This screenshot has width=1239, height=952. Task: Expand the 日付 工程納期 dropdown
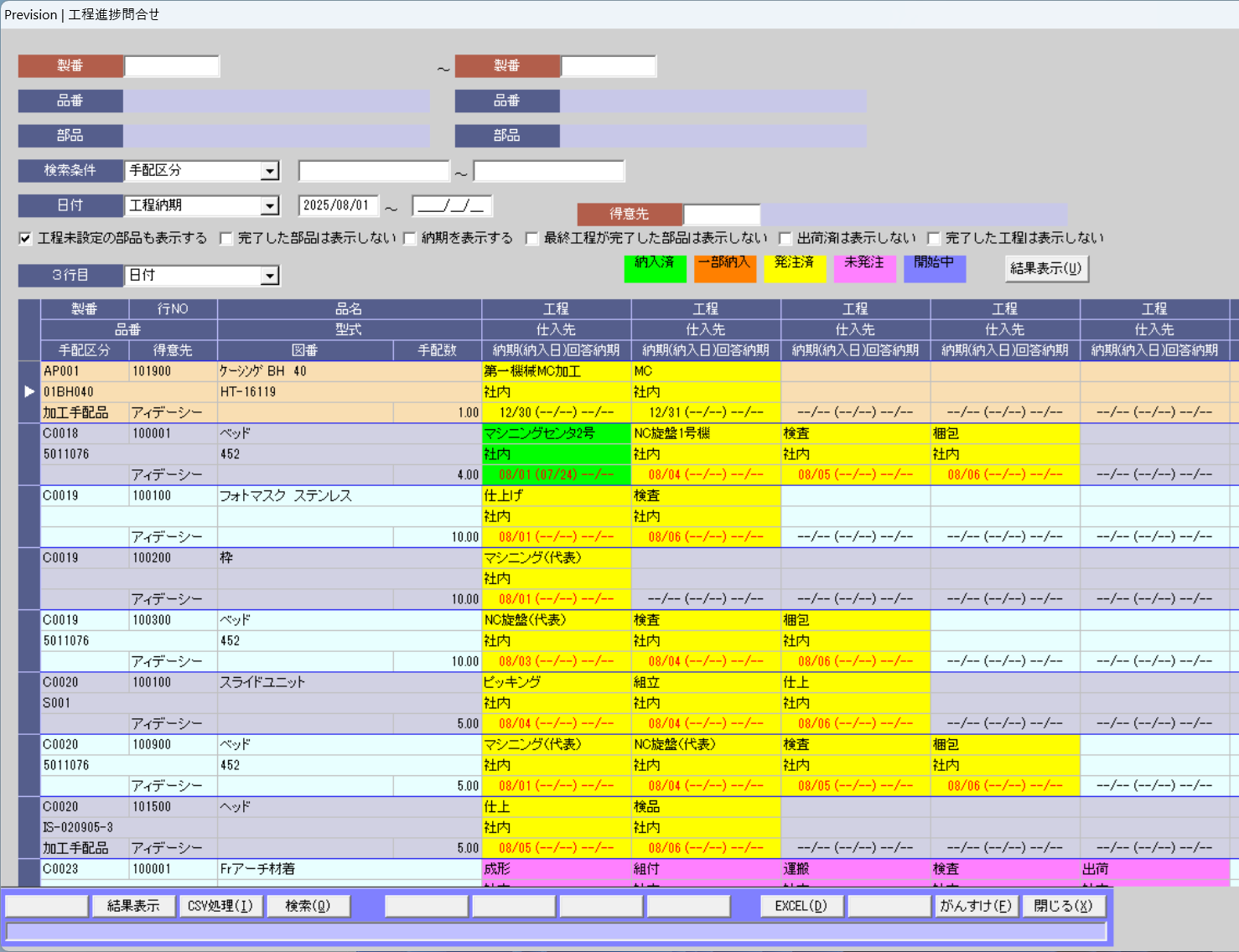(x=269, y=206)
